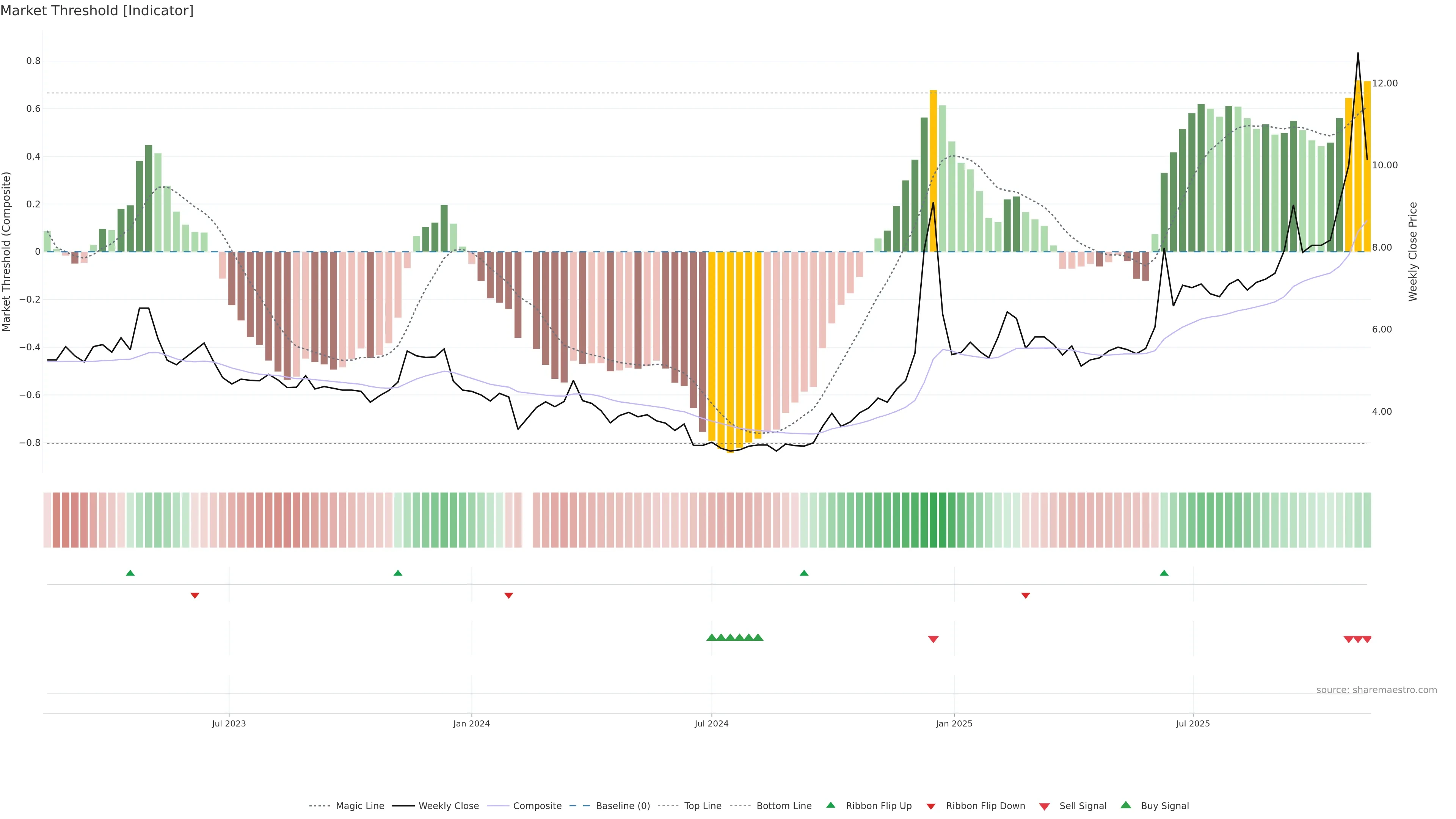The width and height of the screenshot is (1456, 819).
Task: Click first ribbon flip up triangle before Jul 2023
Action: (x=130, y=573)
